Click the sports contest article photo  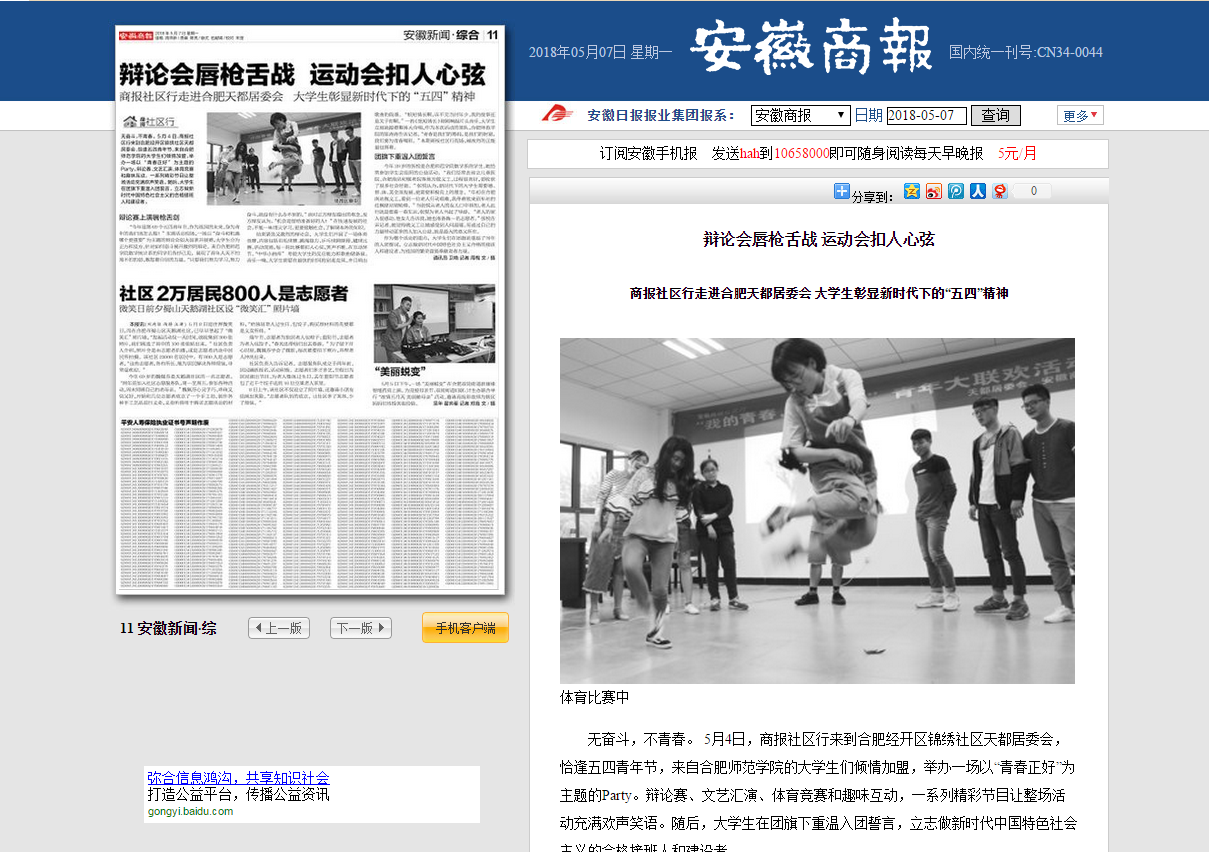pos(817,510)
